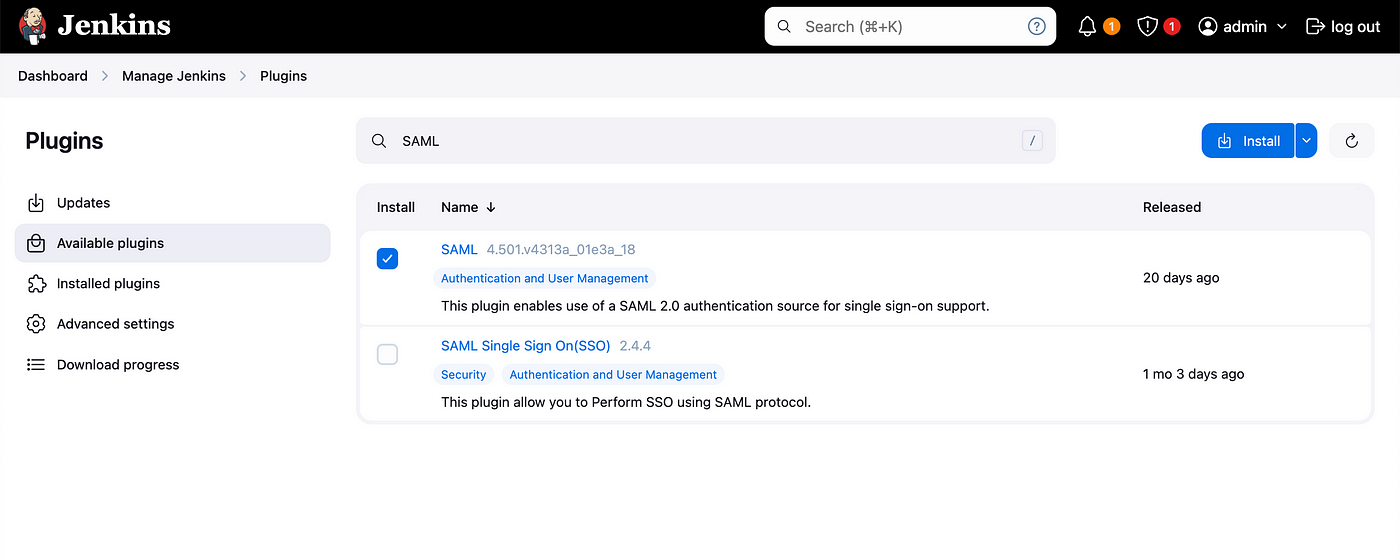
Task: Click the Updates download icon
Action: coord(36,203)
